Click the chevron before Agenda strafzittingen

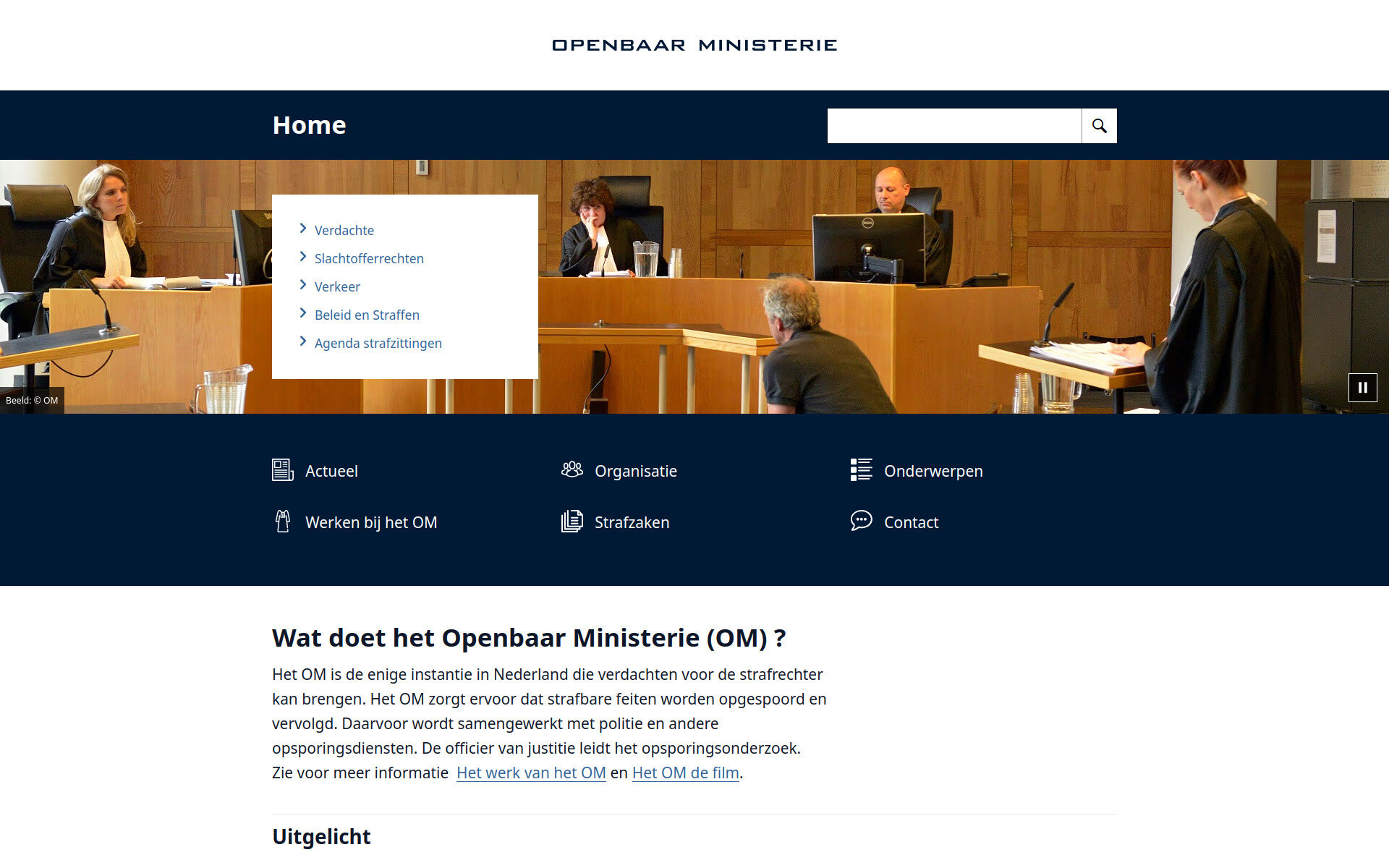[x=303, y=341]
